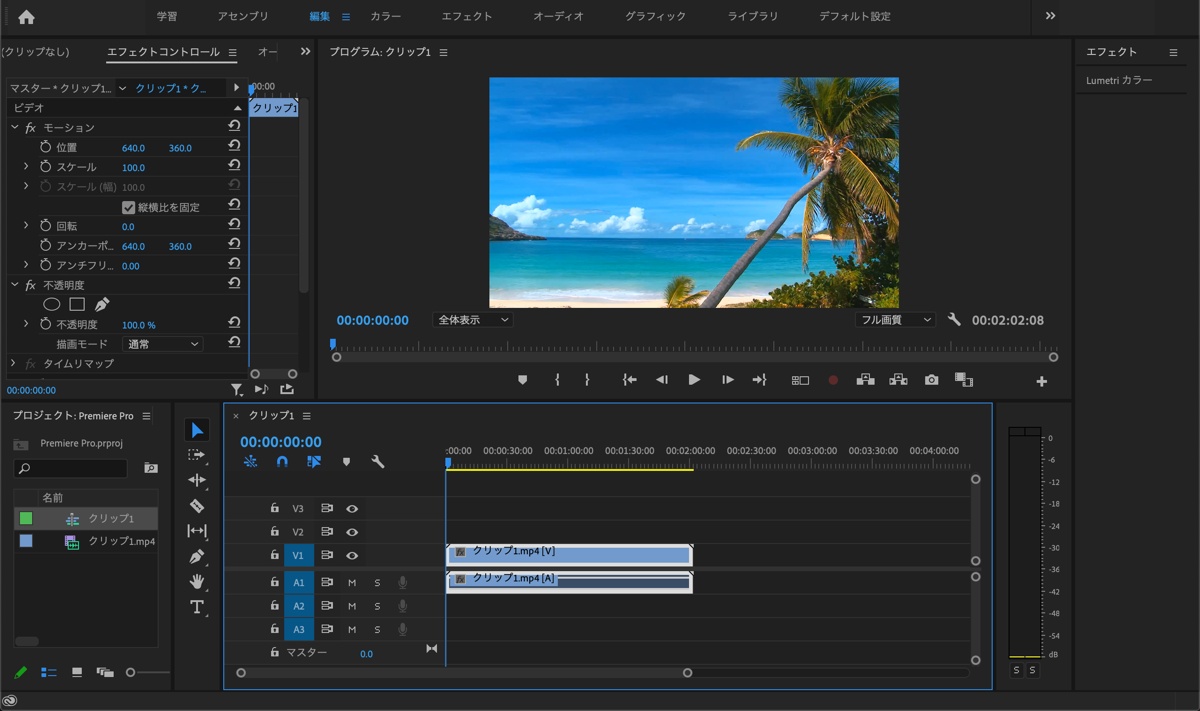Toggle Snap magnet in timeline
Viewport: 1200px width, 711px height.
click(x=282, y=462)
